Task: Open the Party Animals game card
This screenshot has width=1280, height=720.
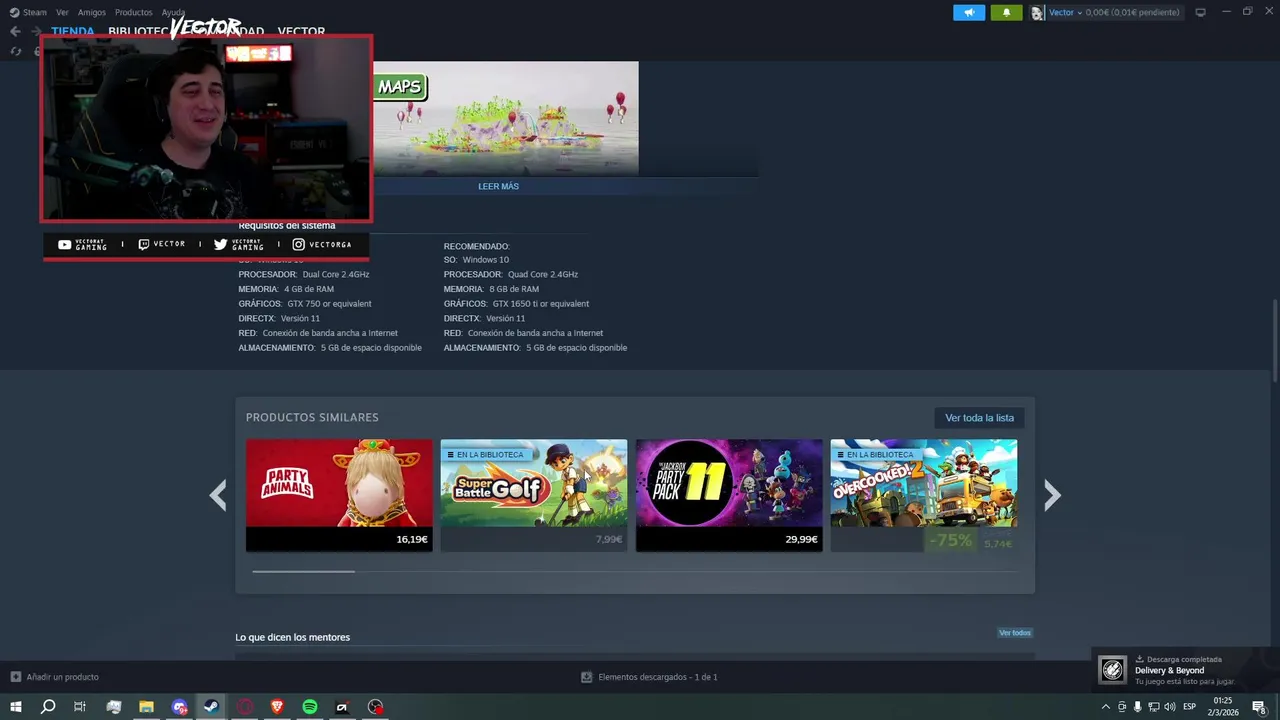Action: 339,495
